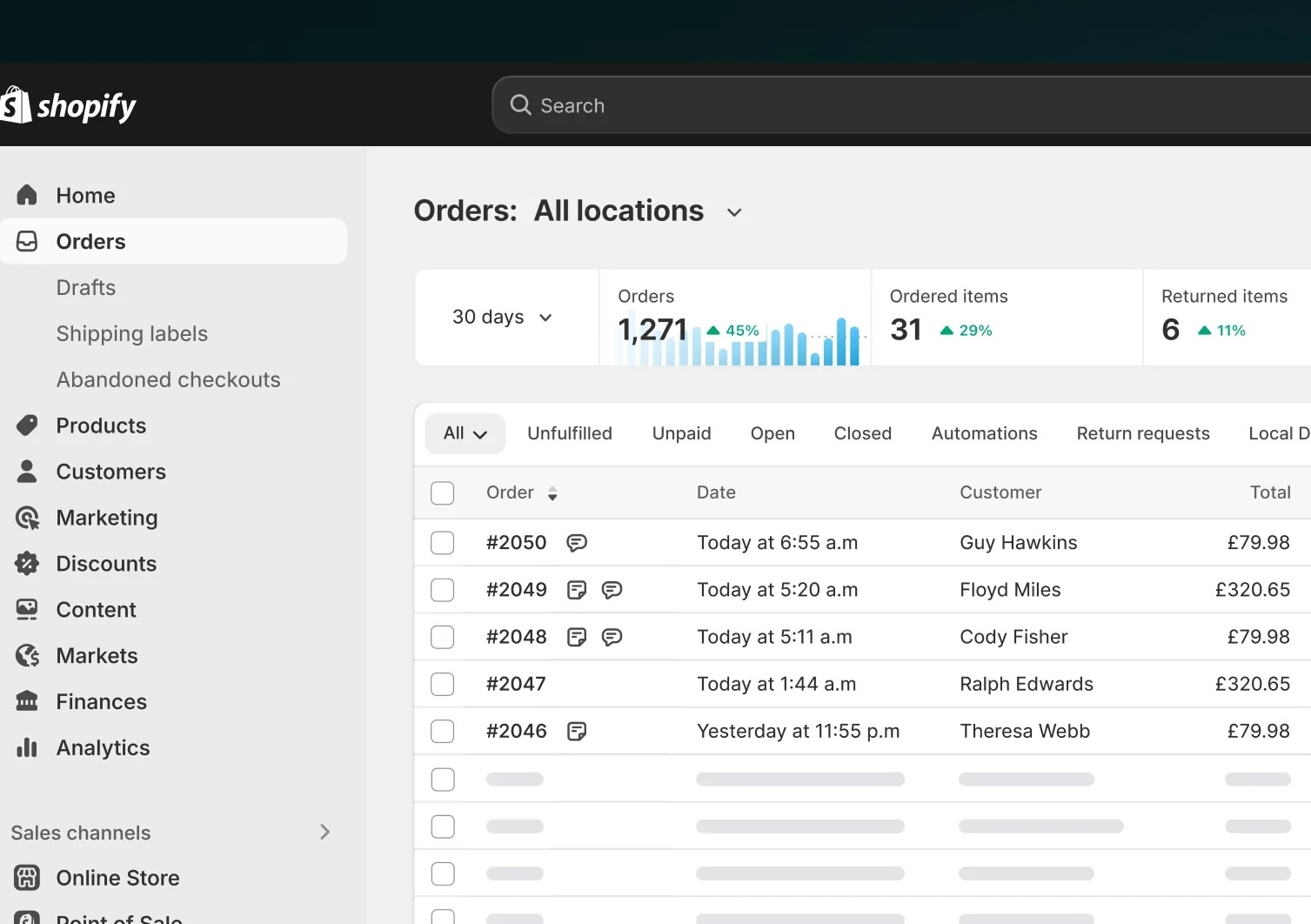Go to Abandoned checkouts

click(x=168, y=379)
